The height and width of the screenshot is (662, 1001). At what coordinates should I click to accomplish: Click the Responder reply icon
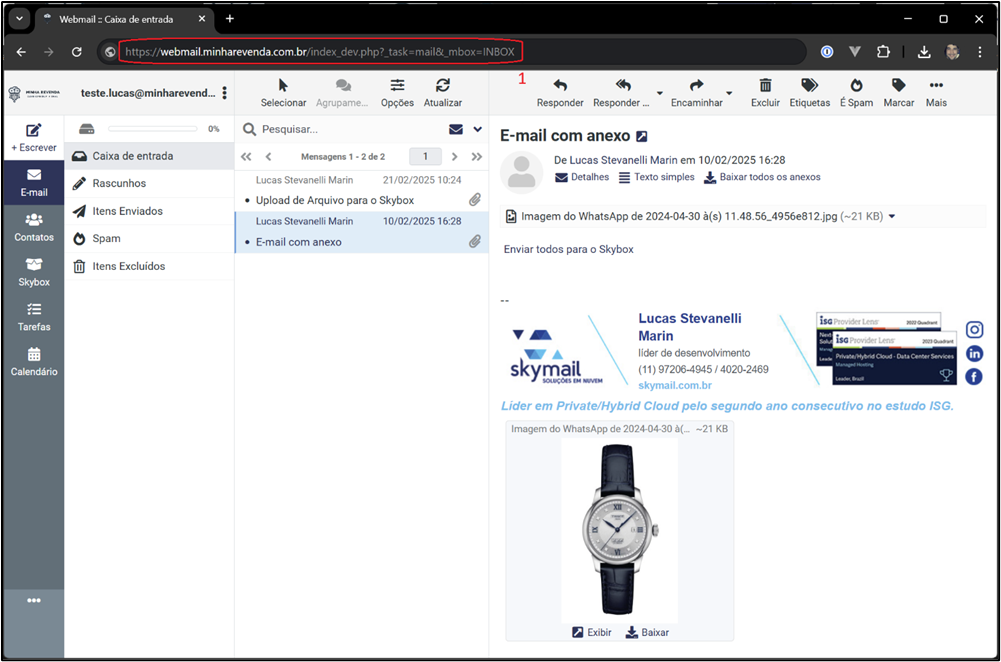(x=560, y=86)
